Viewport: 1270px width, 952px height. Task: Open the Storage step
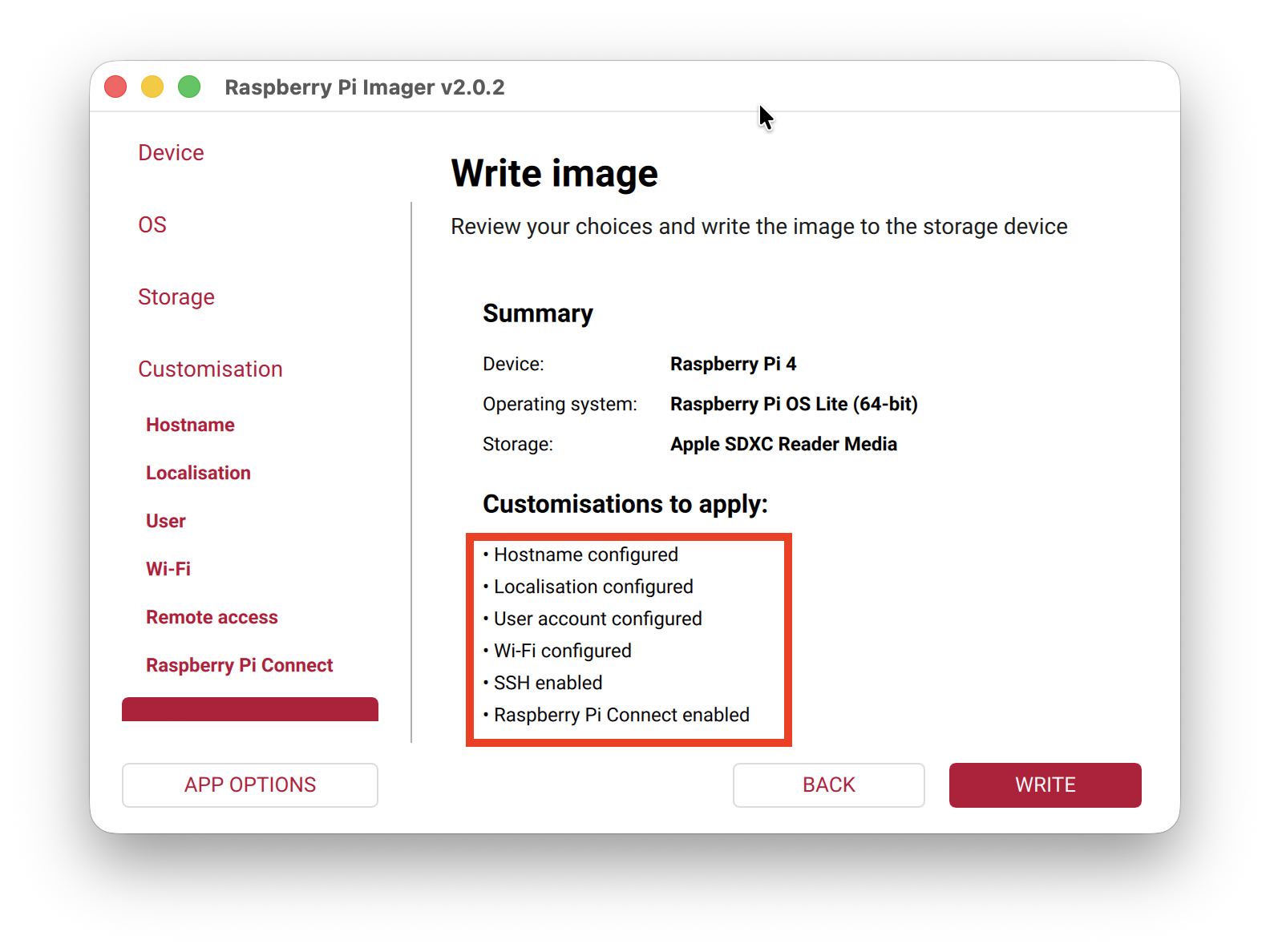pyautogui.click(x=176, y=296)
